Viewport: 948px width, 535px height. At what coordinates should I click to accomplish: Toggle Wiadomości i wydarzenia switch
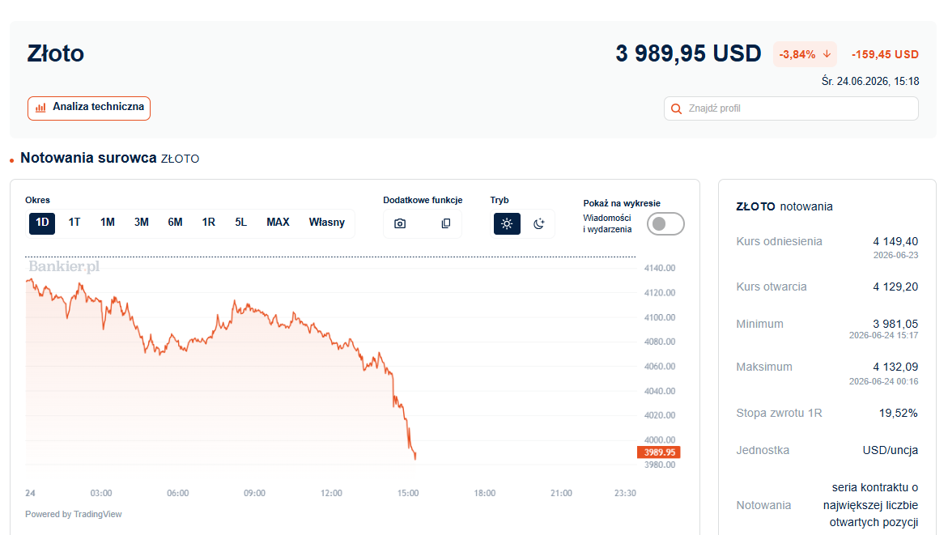tap(665, 224)
